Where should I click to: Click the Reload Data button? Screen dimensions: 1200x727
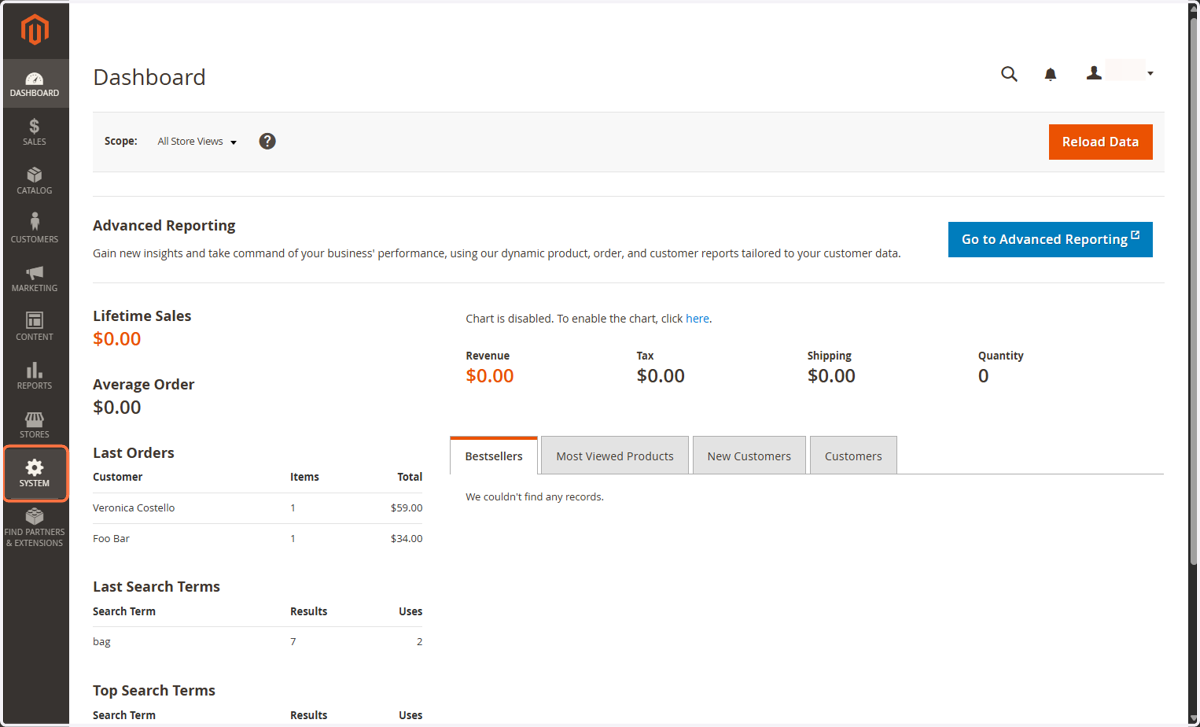coord(1100,142)
